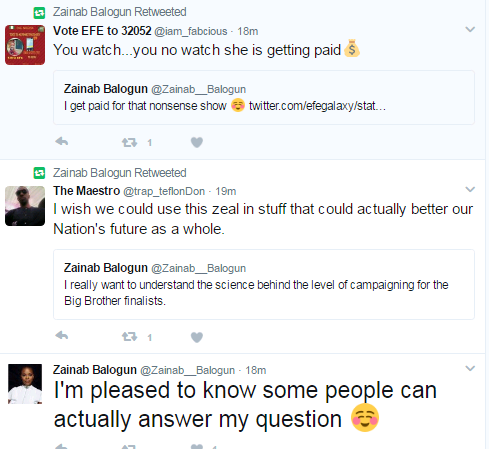Open options chevron on iam_fabcious tweet
Screen dimensions: 489x449
[470, 29]
